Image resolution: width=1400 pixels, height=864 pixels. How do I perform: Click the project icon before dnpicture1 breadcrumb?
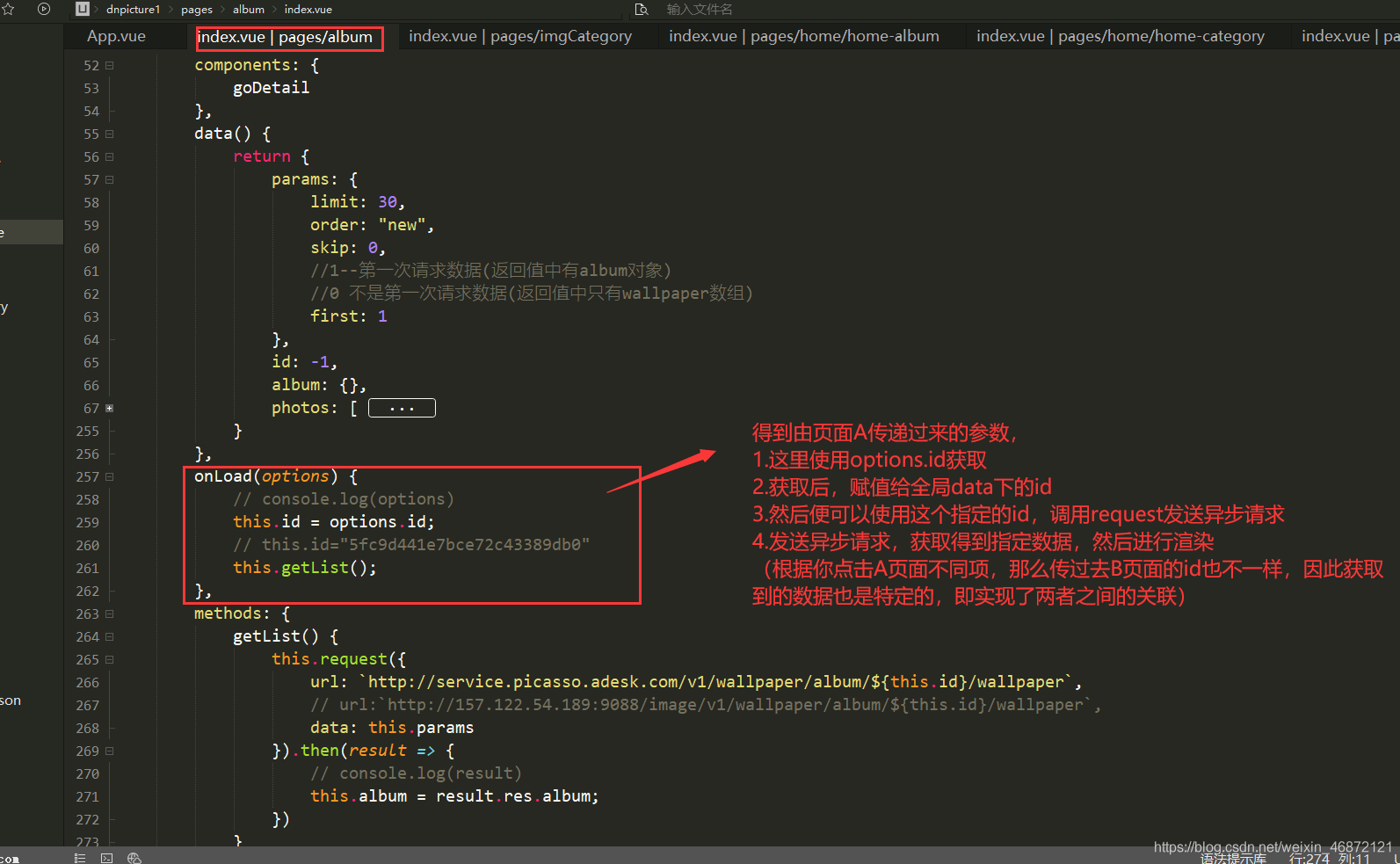point(83,9)
